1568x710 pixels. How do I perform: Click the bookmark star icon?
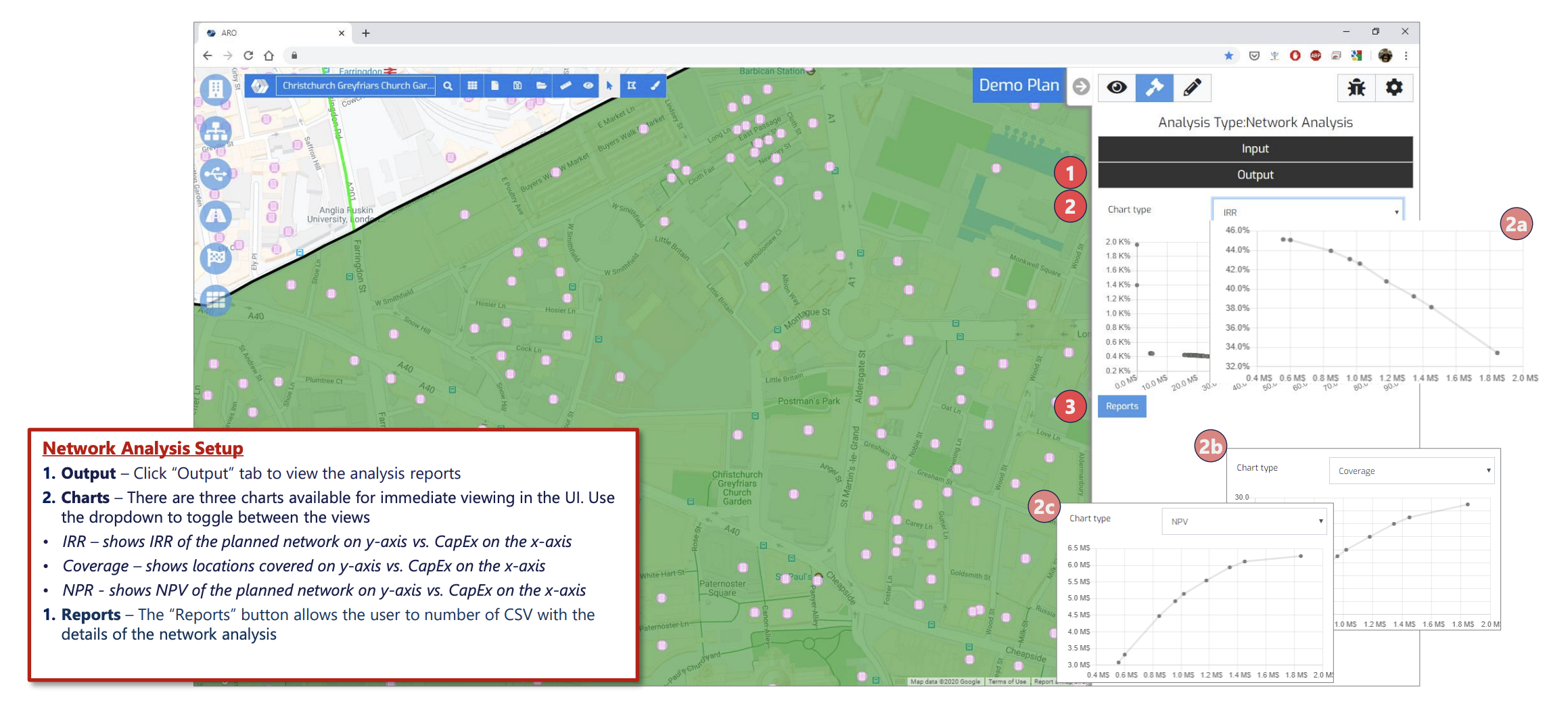pos(1228,55)
